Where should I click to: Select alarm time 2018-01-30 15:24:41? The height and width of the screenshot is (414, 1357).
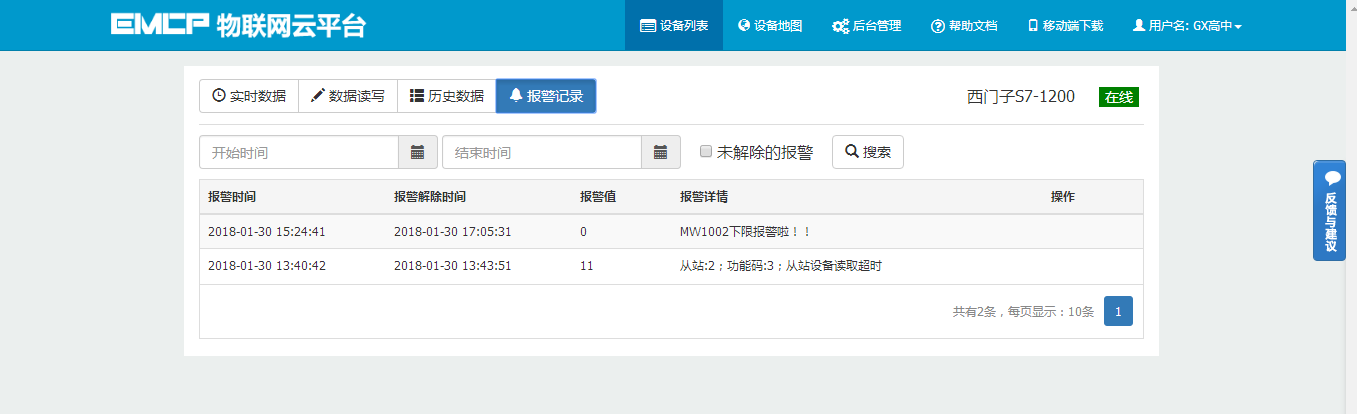tap(267, 231)
